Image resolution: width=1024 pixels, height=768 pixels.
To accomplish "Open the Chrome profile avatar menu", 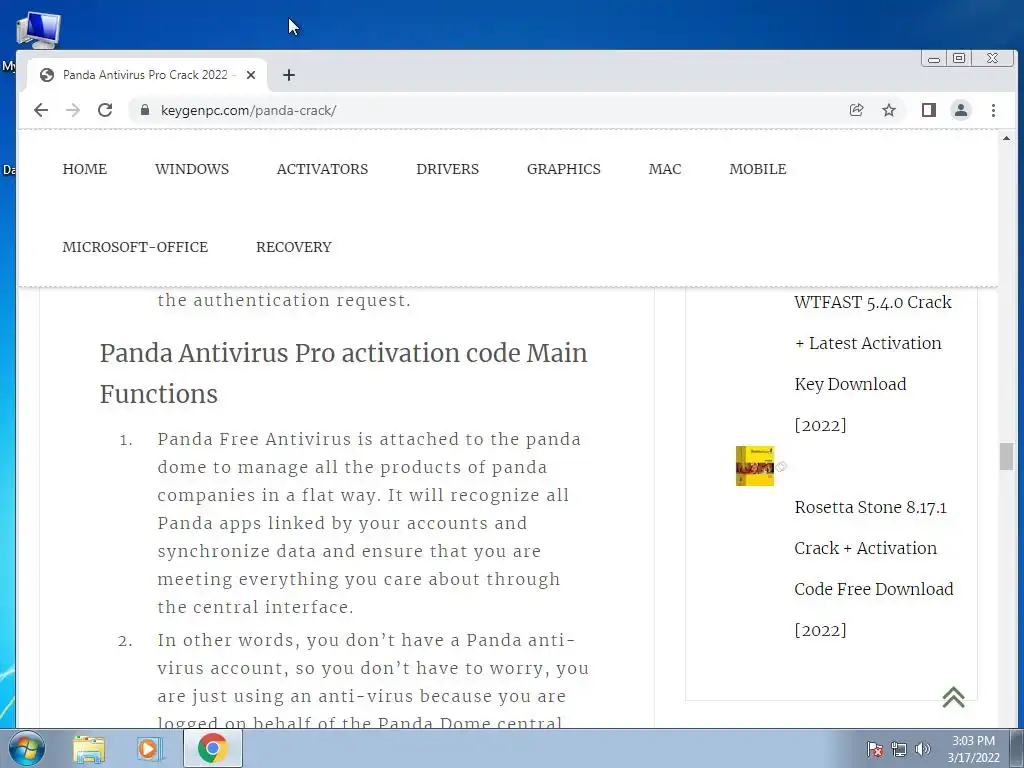I will coord(961,110).
